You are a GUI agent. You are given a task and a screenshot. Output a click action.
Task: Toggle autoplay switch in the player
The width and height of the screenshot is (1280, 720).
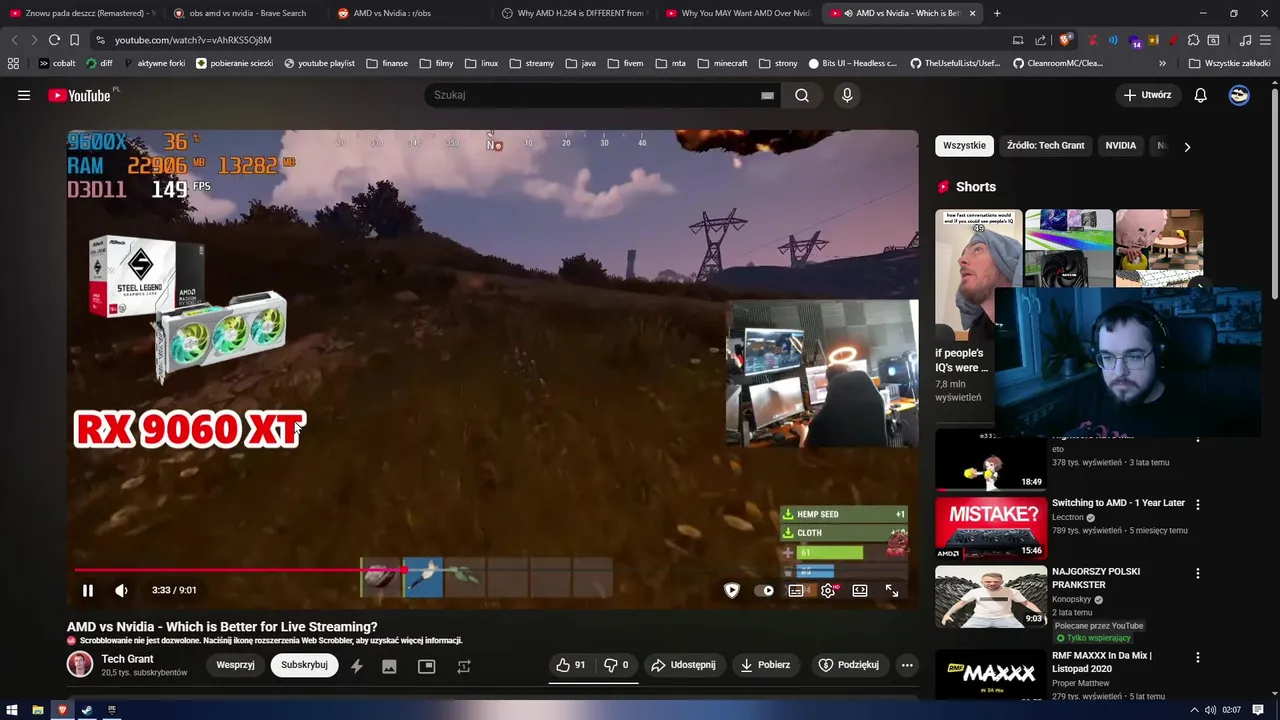[764, 591]
